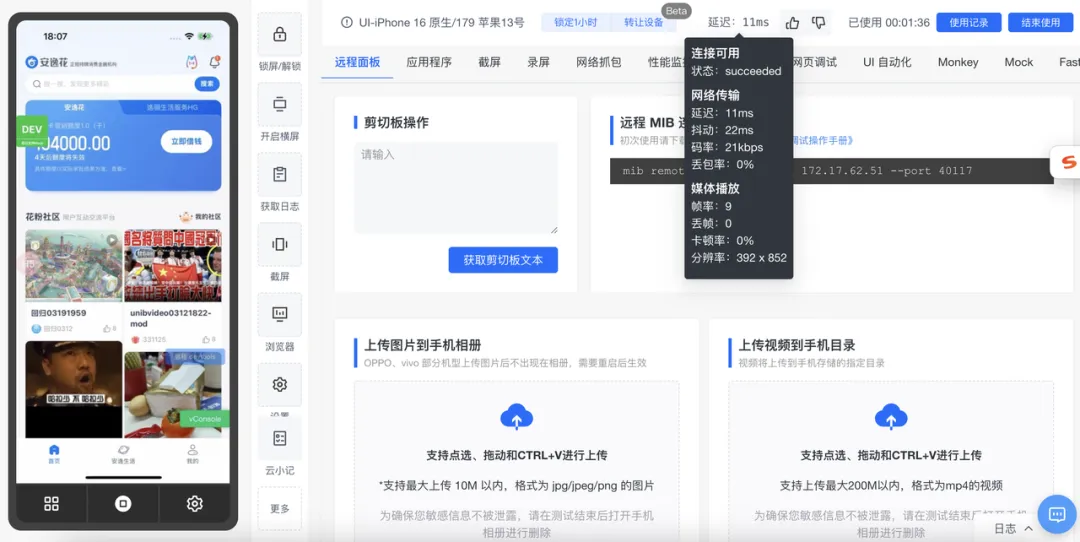Click the settings gear in the sidebar
The height and width of the screenshot is (542, 1080).
coord(280,384)
